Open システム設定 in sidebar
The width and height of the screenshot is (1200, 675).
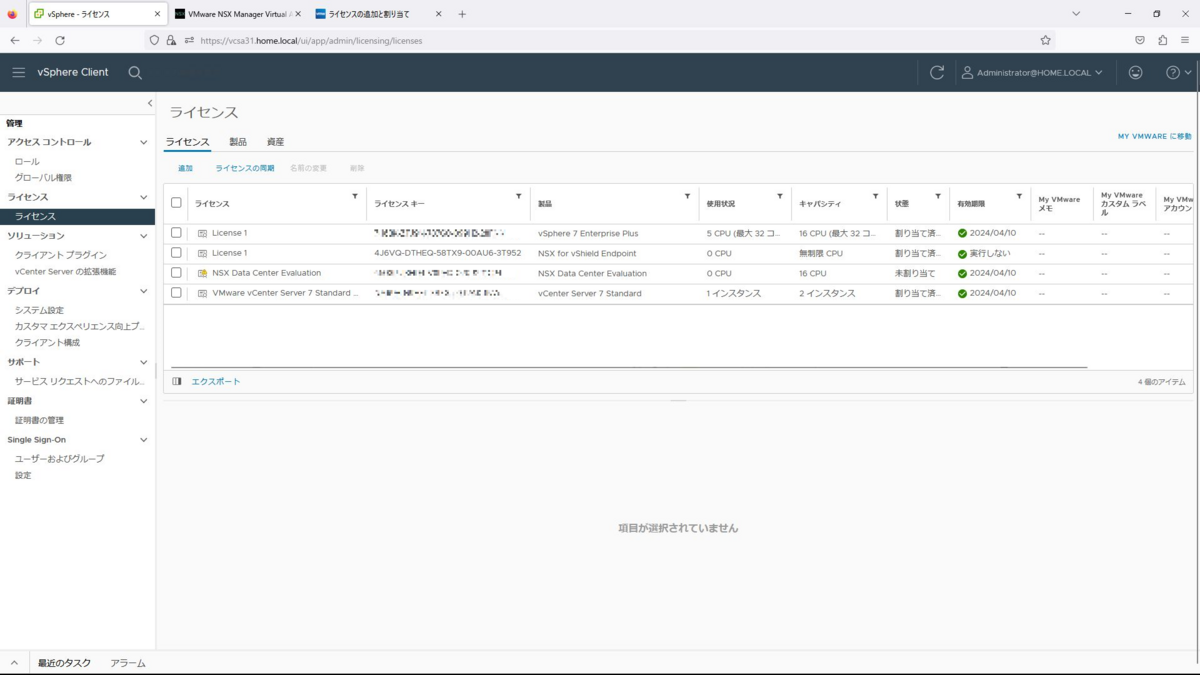39,310
